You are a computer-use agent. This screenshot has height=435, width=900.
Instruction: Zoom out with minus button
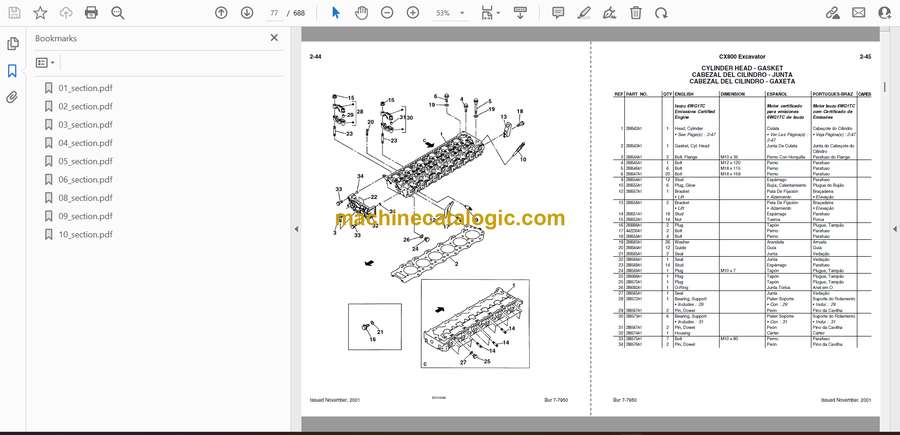click(x=387, y=13)
